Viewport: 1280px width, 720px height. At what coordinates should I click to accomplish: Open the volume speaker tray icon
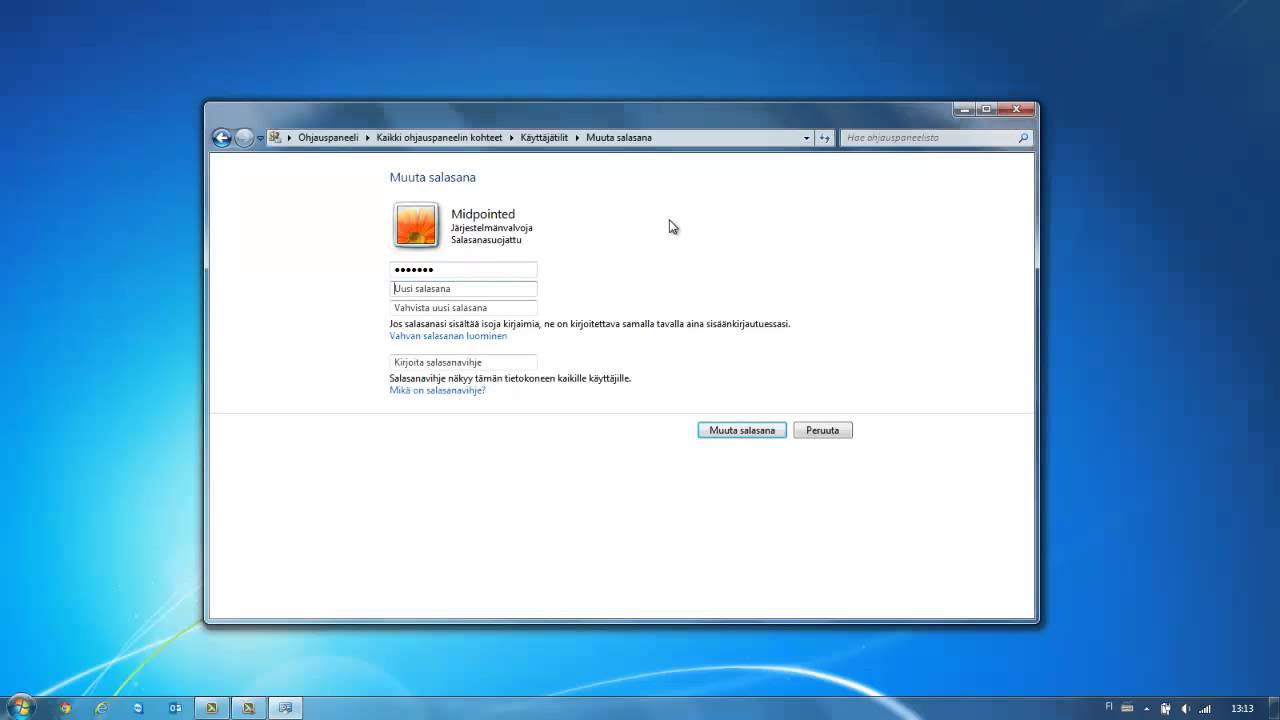pyautogui.click(x=1185, y=708)
